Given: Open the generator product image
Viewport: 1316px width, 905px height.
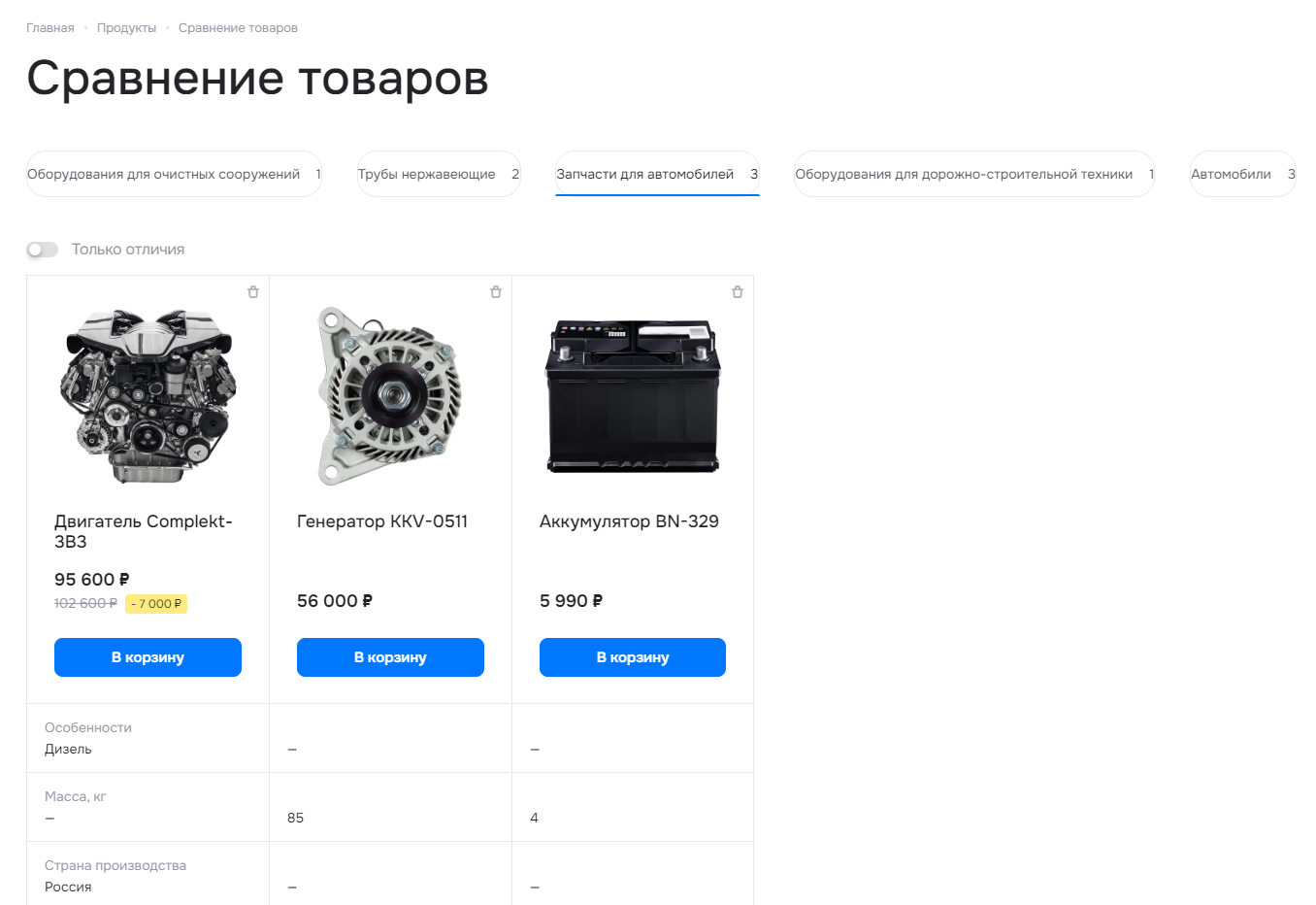Looking at the screenshot, I should [x=390, y=396].
